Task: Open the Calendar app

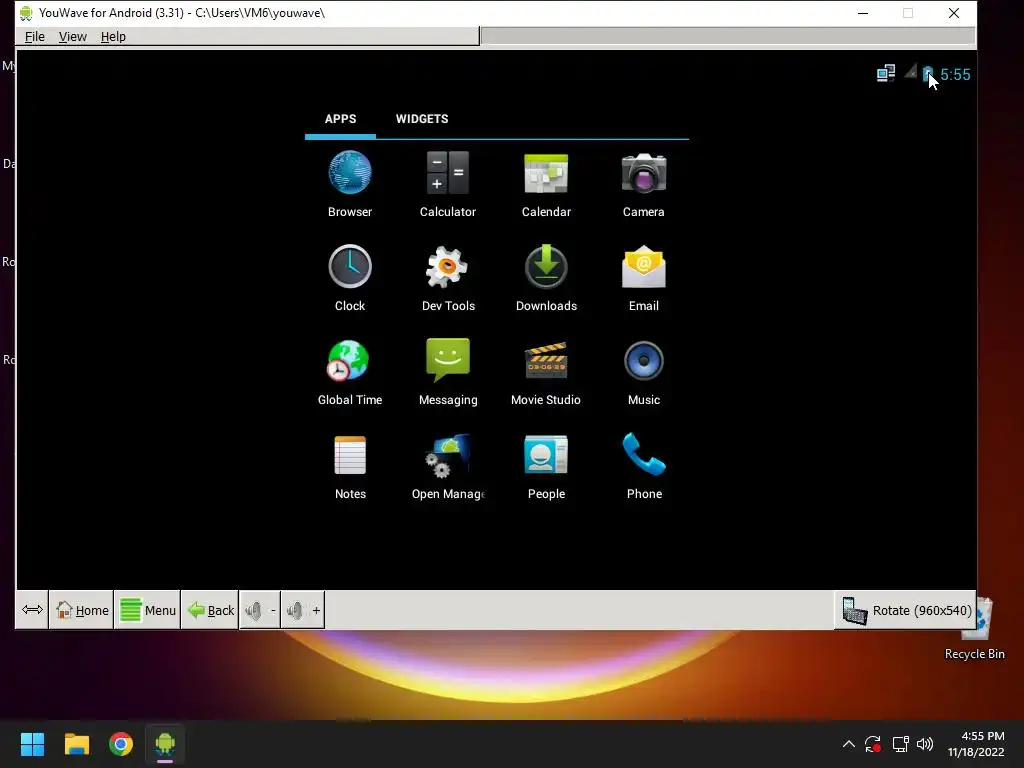Action: pyautogui.click(x=546, y=184)
